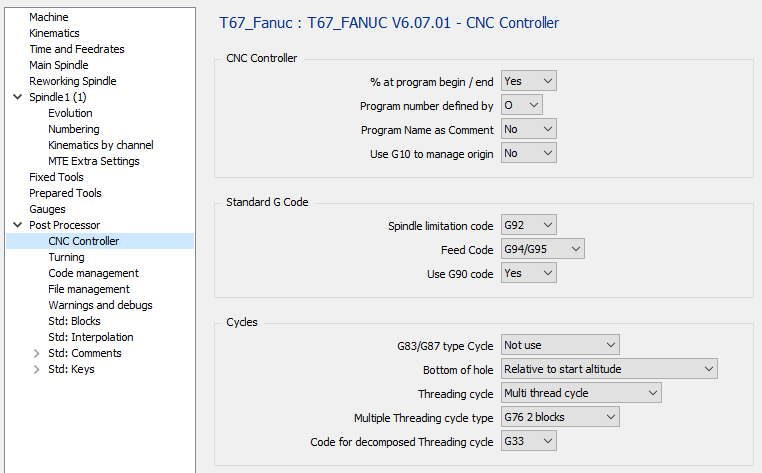Expand the Std: Comments tree node
Image resolution: width=762 pixels, height=473 pixels.
37,353
